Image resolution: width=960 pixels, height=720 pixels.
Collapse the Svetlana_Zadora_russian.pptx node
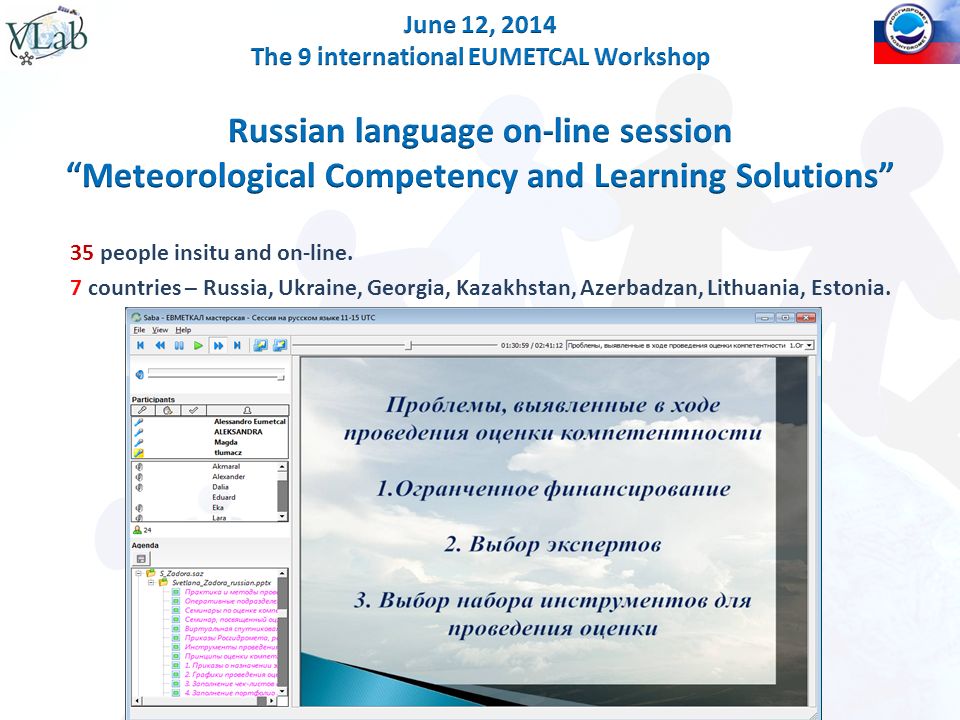tap(151, 582)
